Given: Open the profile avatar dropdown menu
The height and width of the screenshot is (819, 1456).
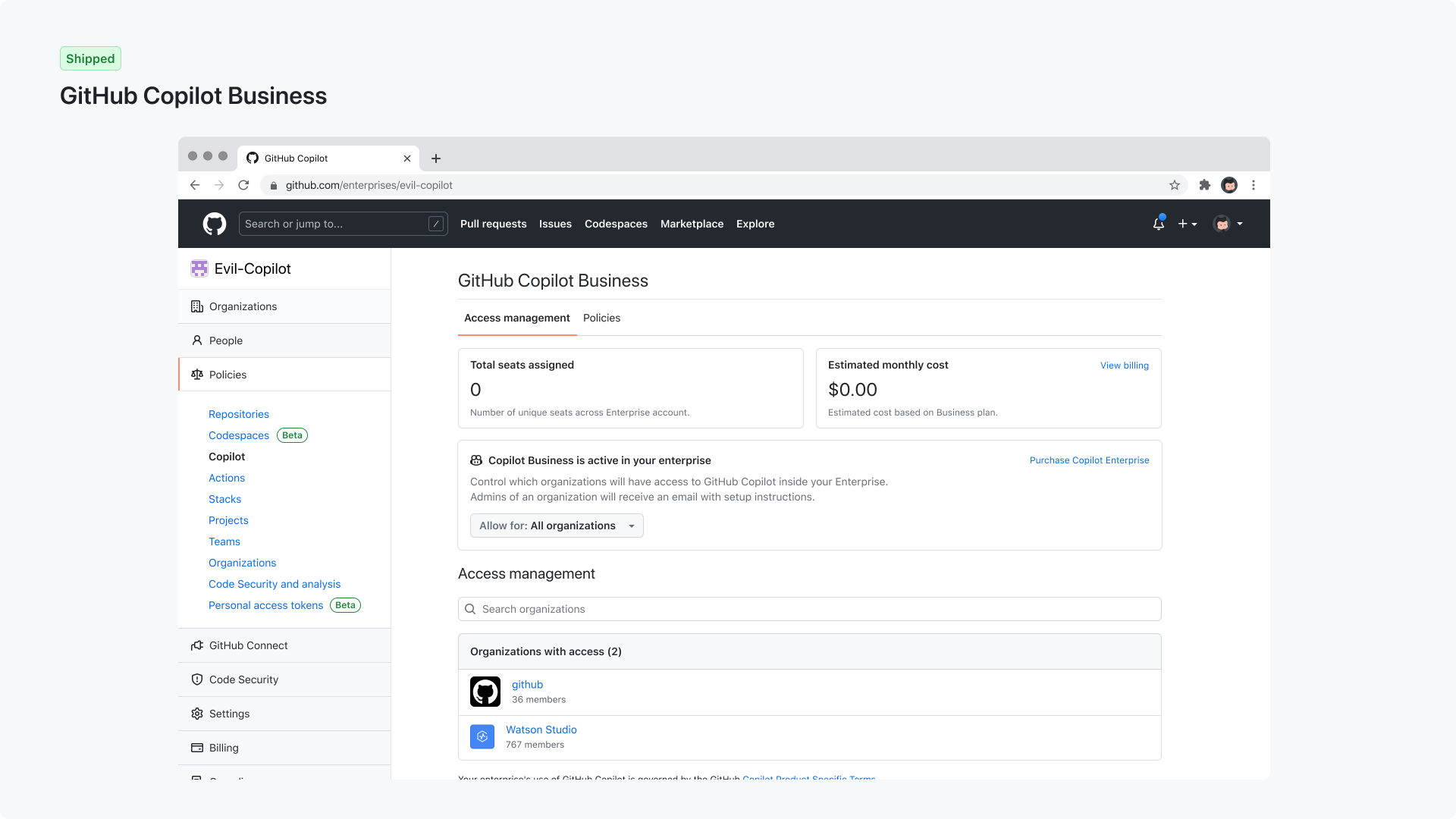Looking at the screenshot, I should click(x=1228, y=224).
